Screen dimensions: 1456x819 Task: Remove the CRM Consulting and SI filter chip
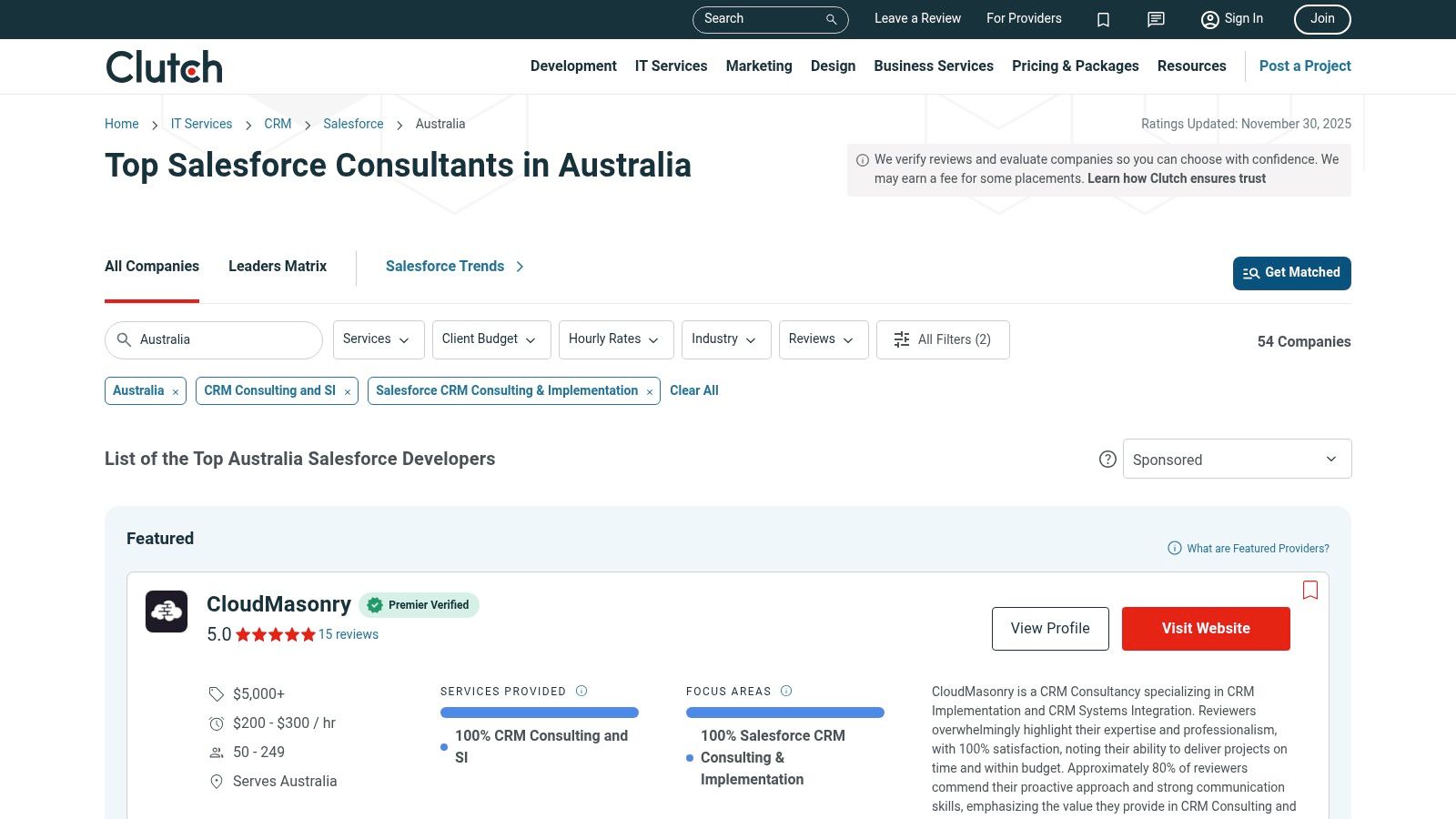pyautogui.click(x=347, y=391)
